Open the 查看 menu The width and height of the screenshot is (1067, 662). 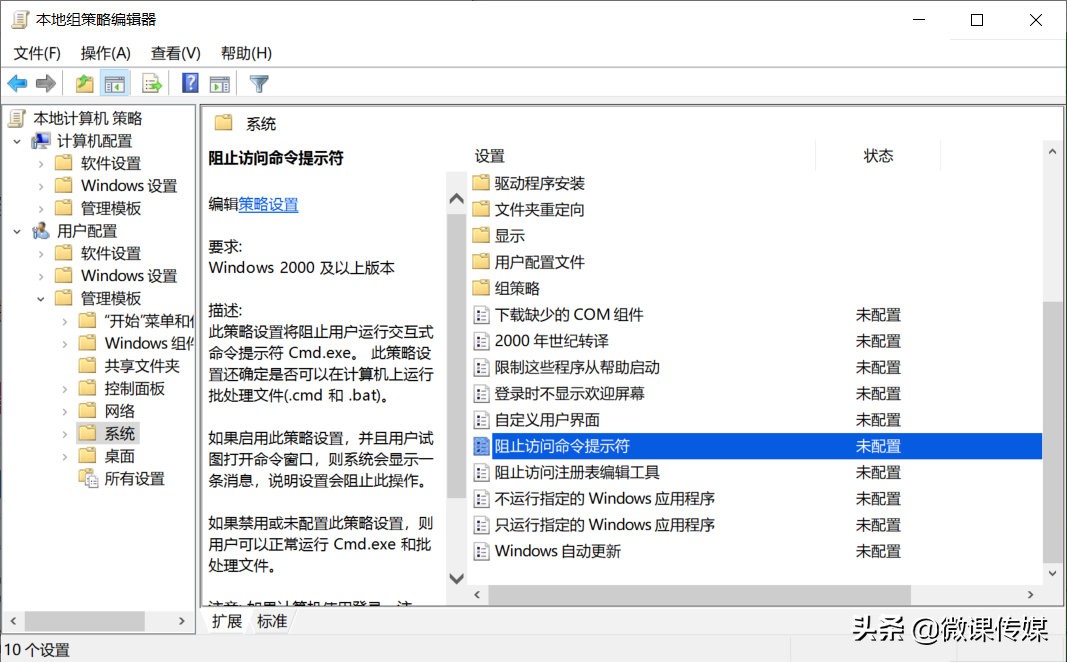pyautogui.click(x=175, y=52)
